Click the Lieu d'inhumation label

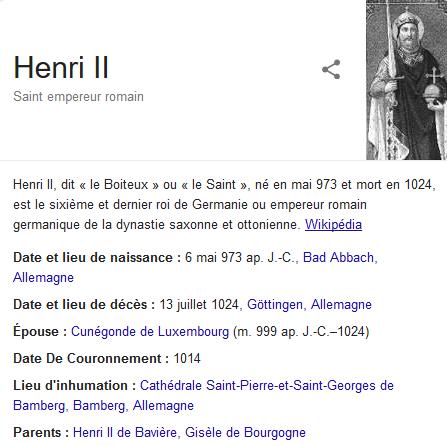pyautogui.click(x=75, y=386)
